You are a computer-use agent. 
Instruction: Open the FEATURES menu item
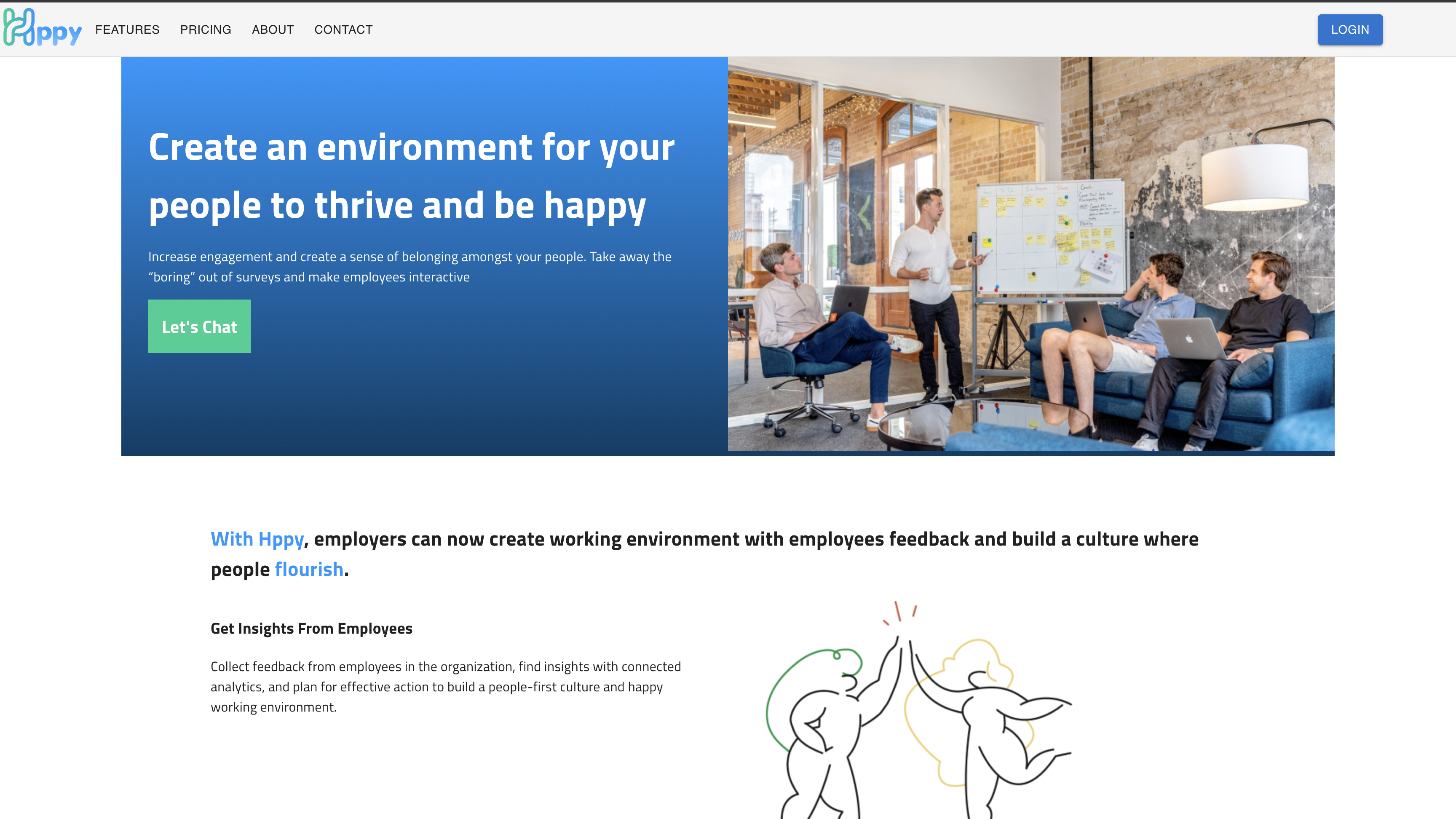tap(127, 29)
